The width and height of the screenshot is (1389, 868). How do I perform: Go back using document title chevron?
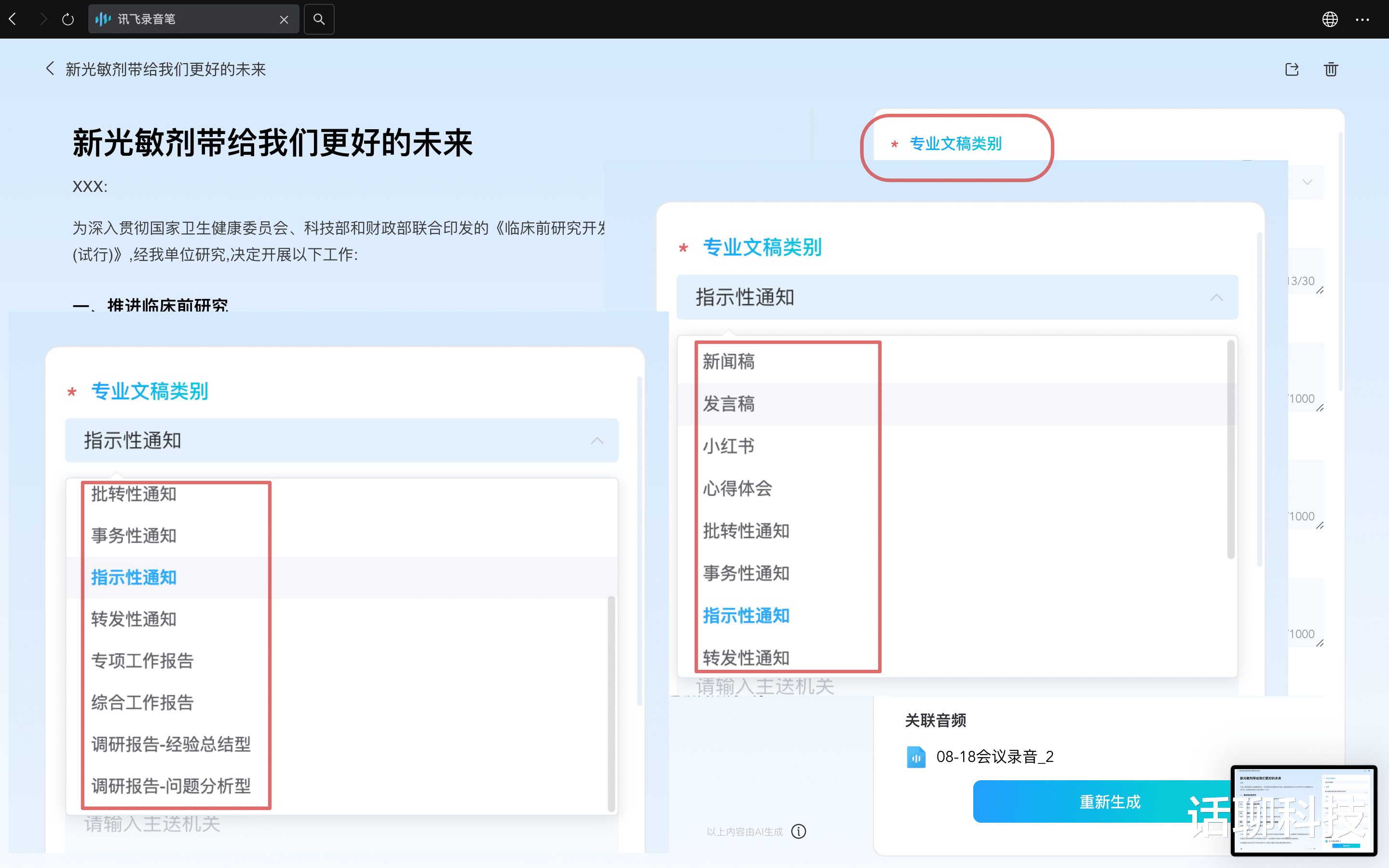click(50, 69)
